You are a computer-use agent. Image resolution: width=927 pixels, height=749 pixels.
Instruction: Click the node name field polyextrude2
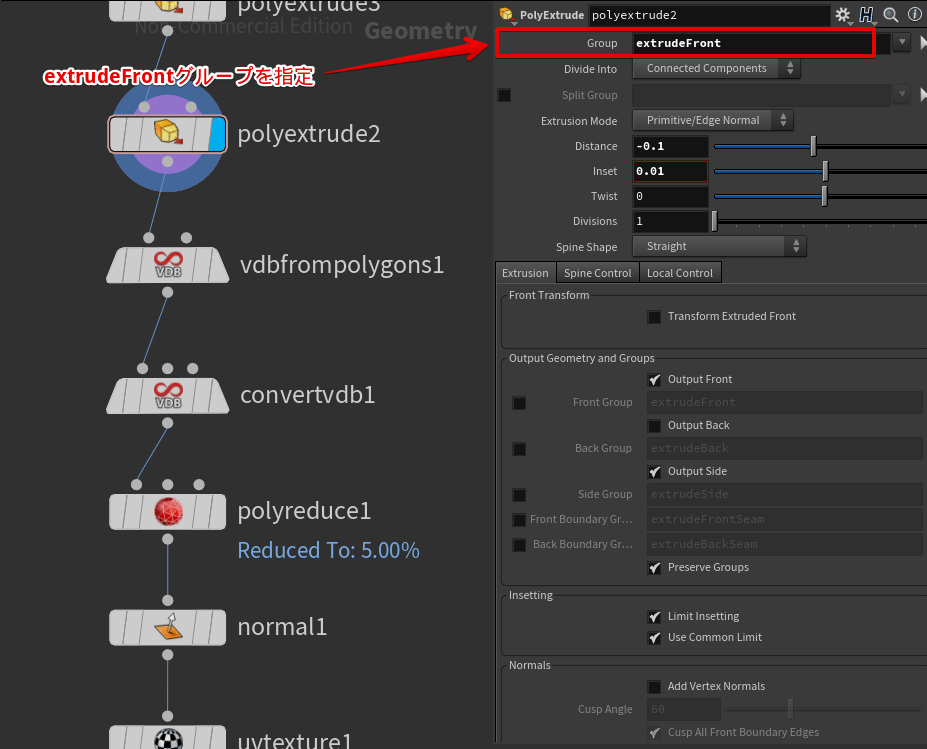709,15
